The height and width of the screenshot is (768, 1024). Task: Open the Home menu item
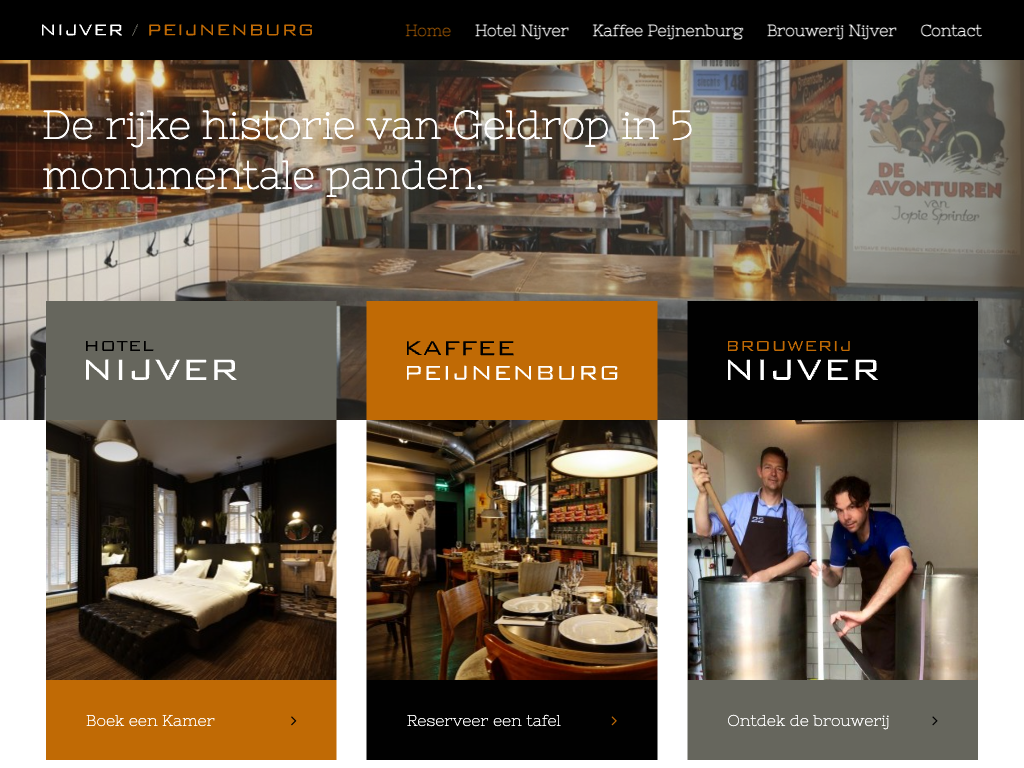click(x=428, y=31)
